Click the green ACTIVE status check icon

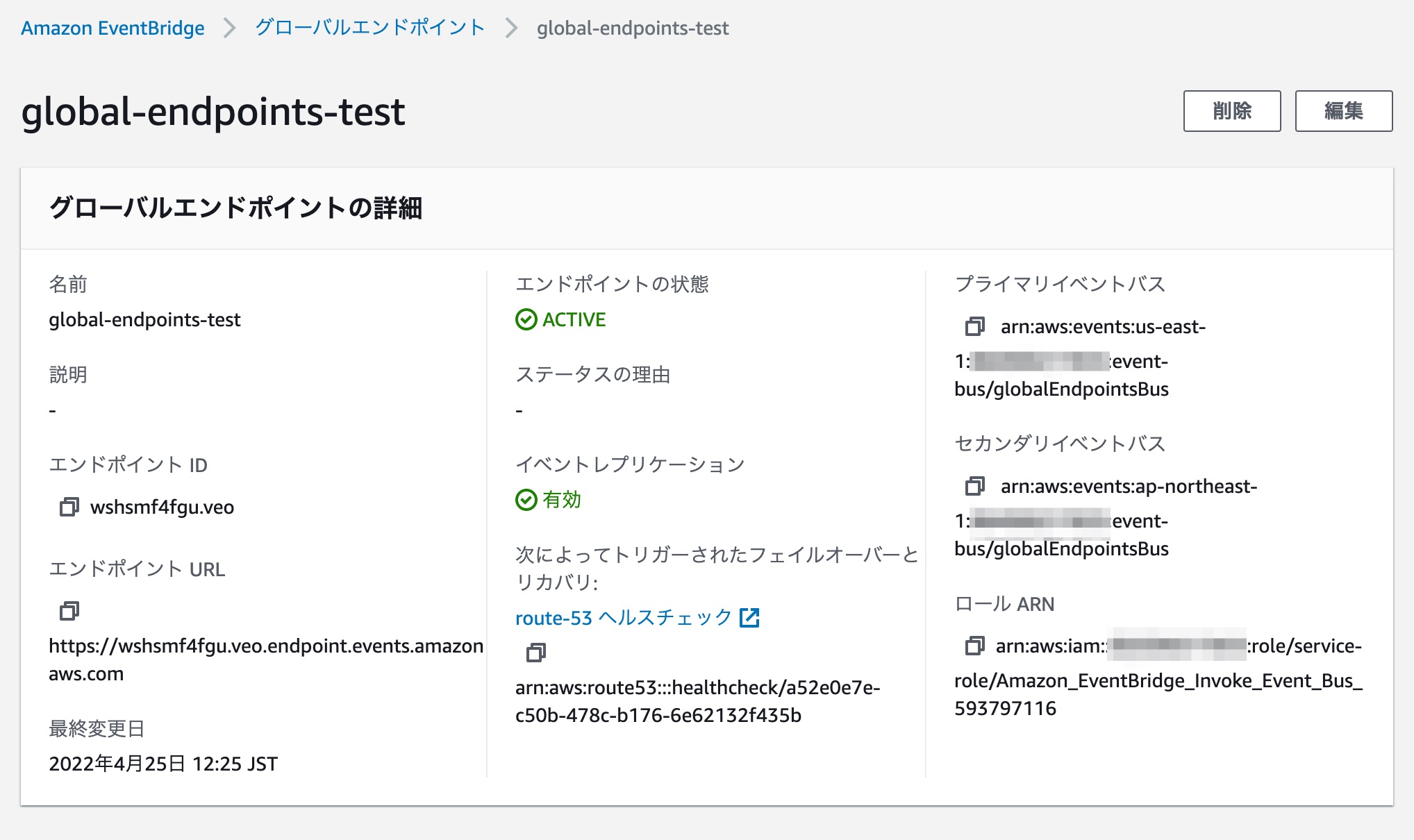pyautogui.click(x=526, y=319)
